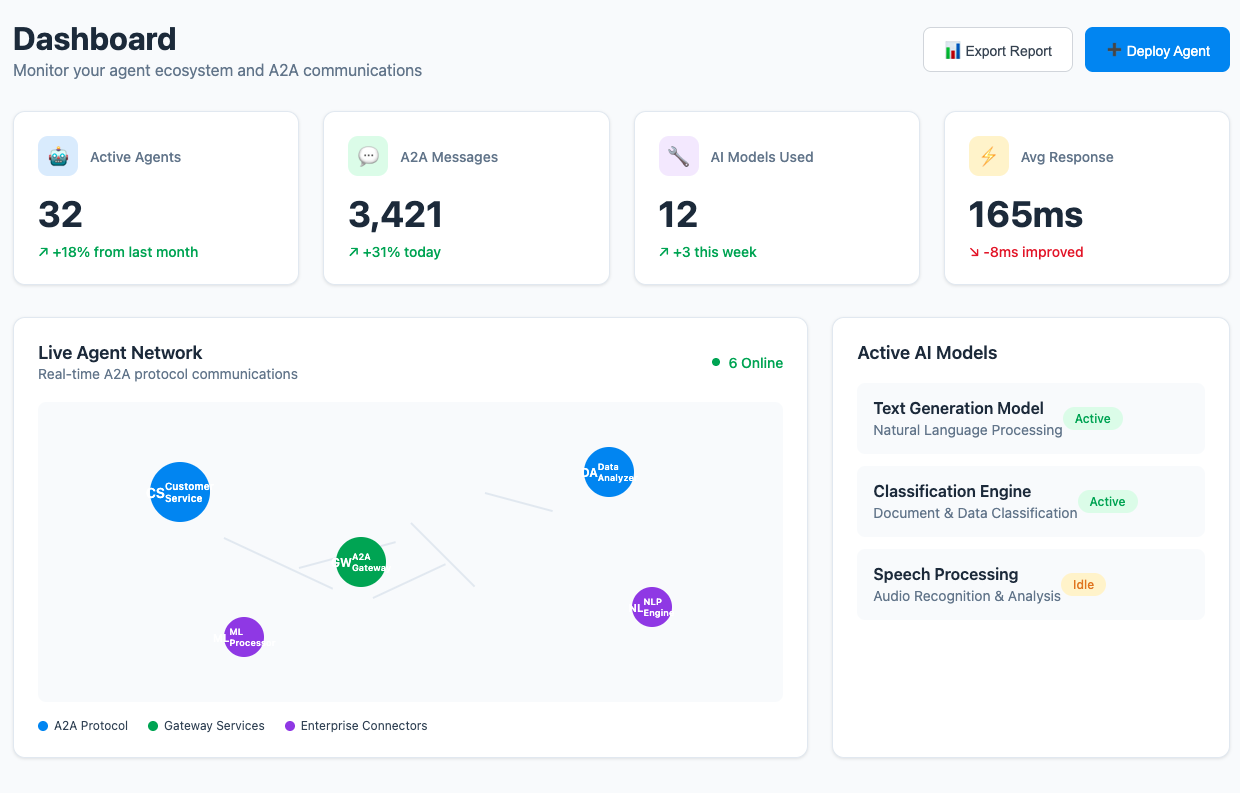Select the purple ML Processor node
The image size is (1240, 793).
tap(244, 637)
